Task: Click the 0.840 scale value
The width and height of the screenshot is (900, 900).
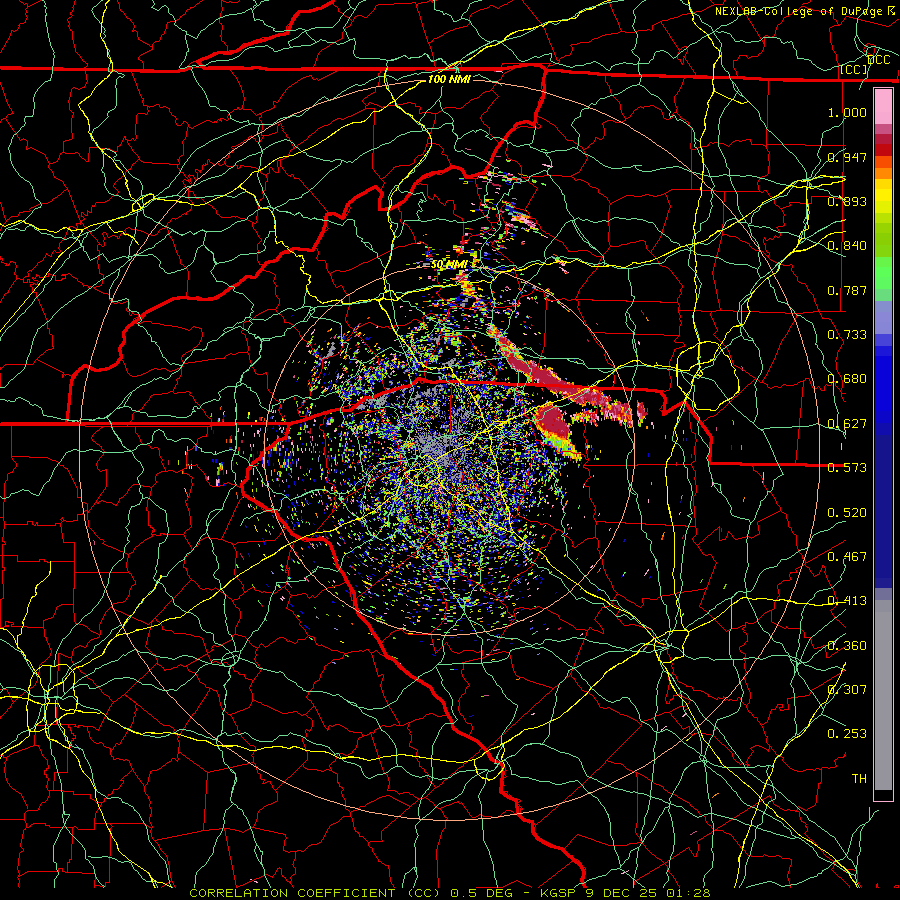Action: 847,246
